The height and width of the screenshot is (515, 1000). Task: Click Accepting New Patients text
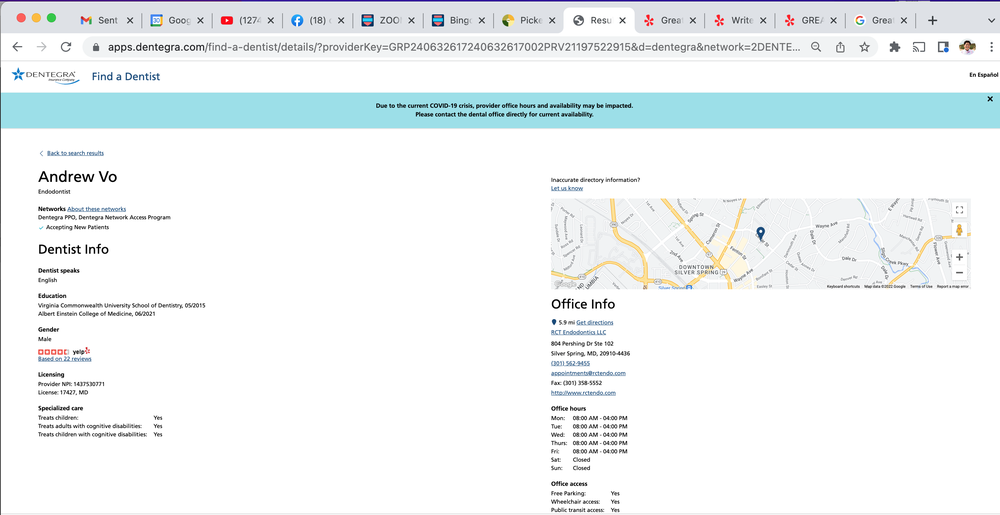[x=77, y=227]
